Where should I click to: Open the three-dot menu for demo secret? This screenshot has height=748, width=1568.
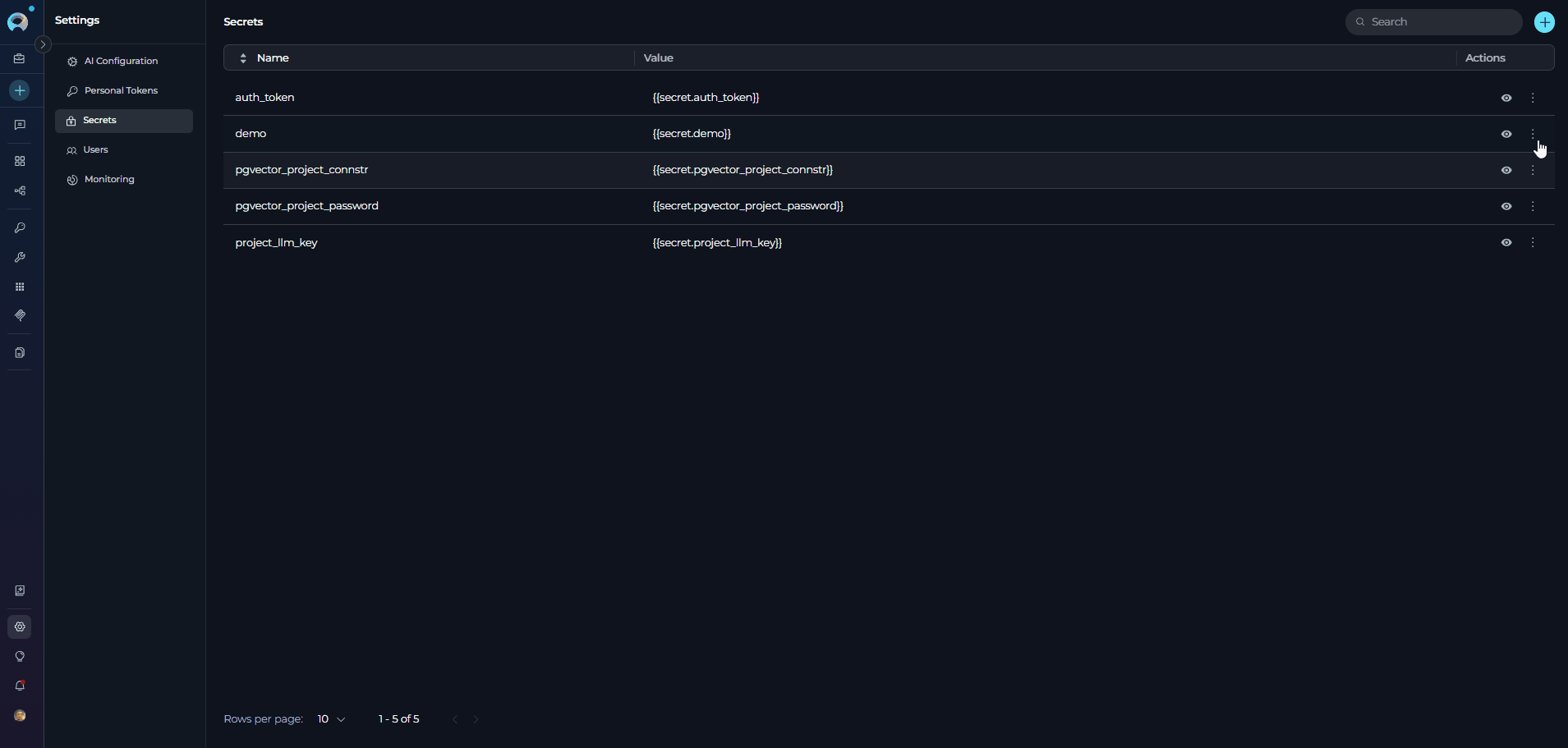point(1533,134)
